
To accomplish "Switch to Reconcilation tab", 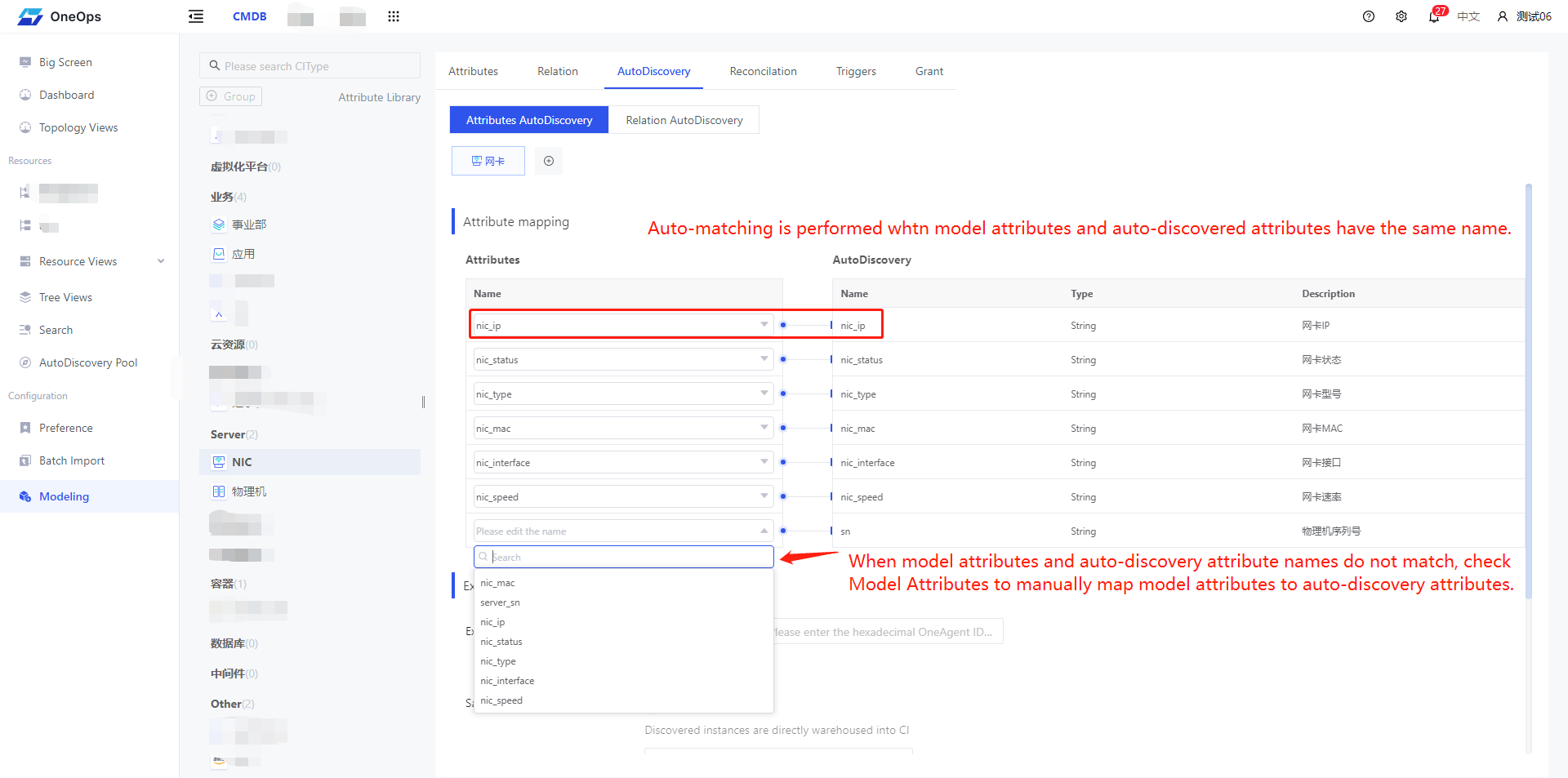I will click(x=763, y=71).
